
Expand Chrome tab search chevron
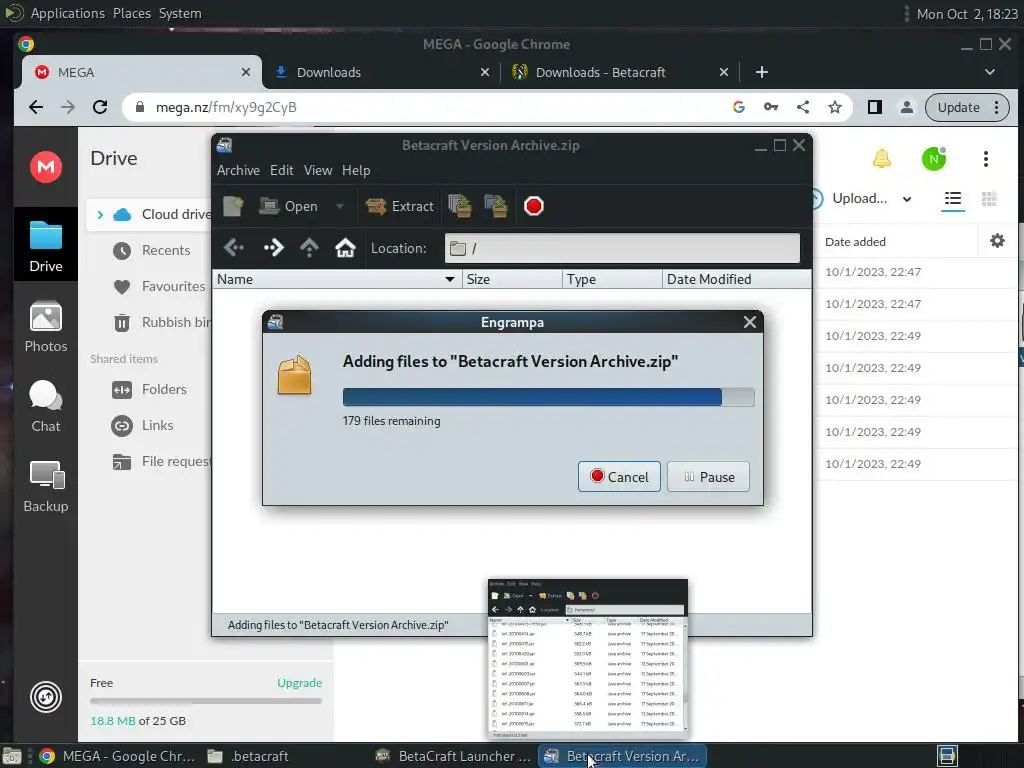pyautogui.click(x=990, y=72)
